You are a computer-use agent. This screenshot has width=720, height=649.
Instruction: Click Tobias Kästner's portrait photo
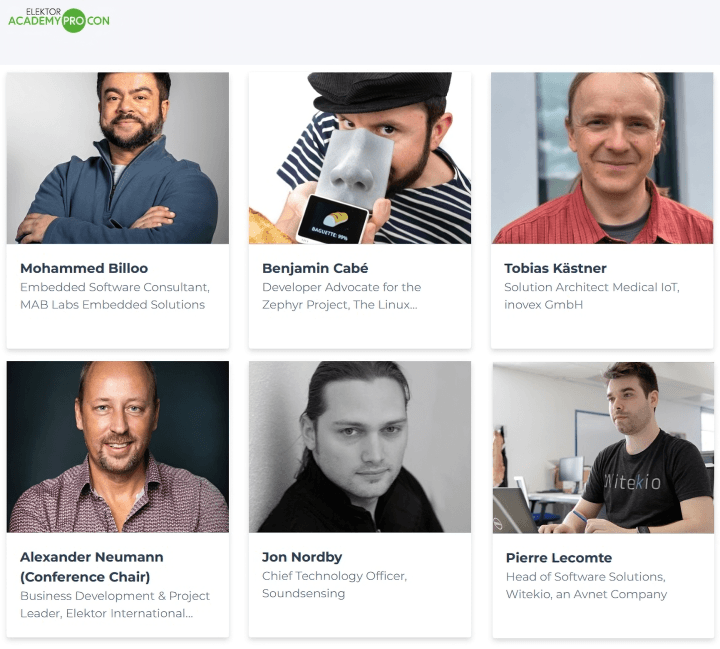[x=602, y=158]
